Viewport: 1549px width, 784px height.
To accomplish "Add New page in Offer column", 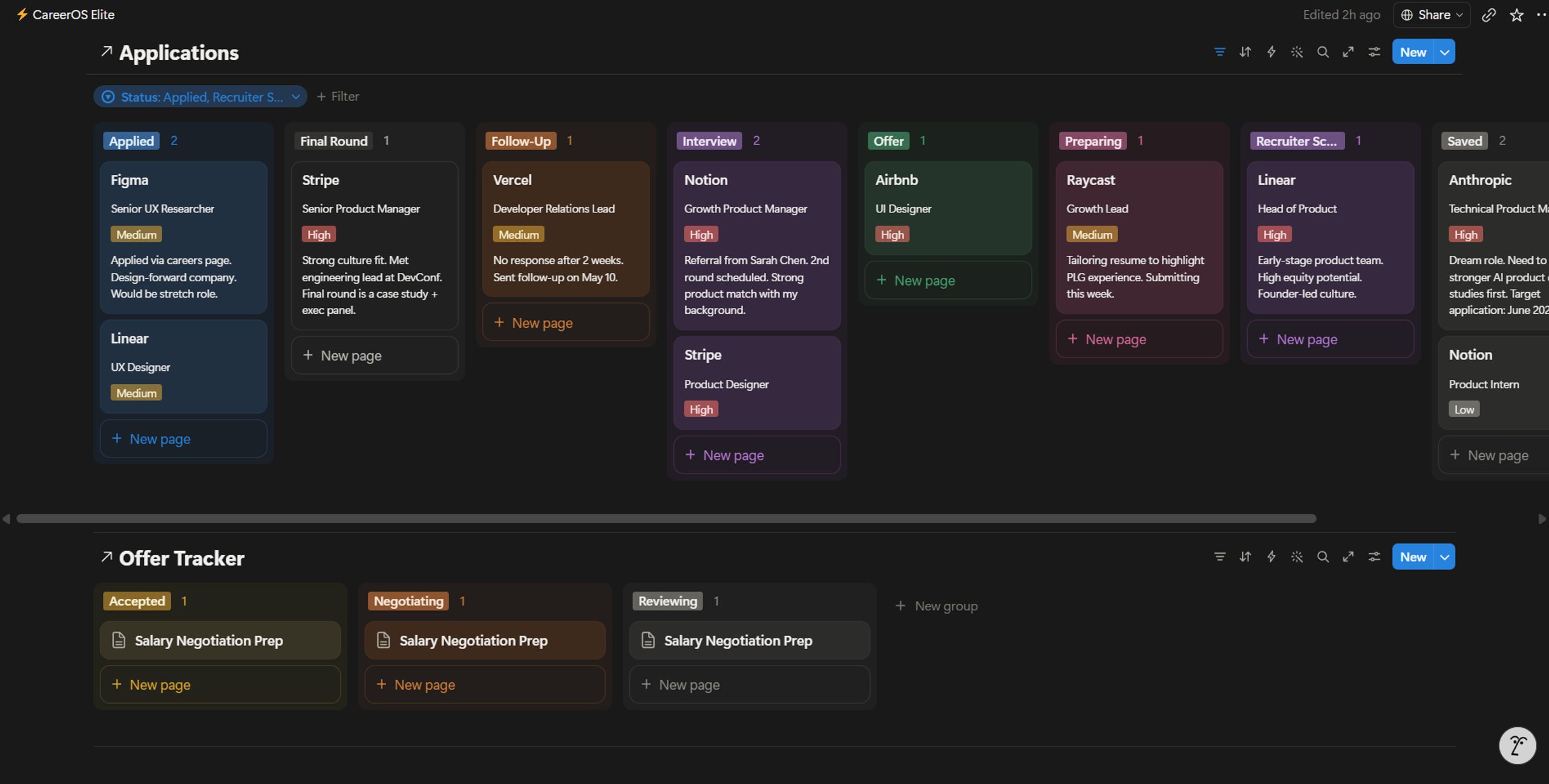I will [x=948, y=280].
